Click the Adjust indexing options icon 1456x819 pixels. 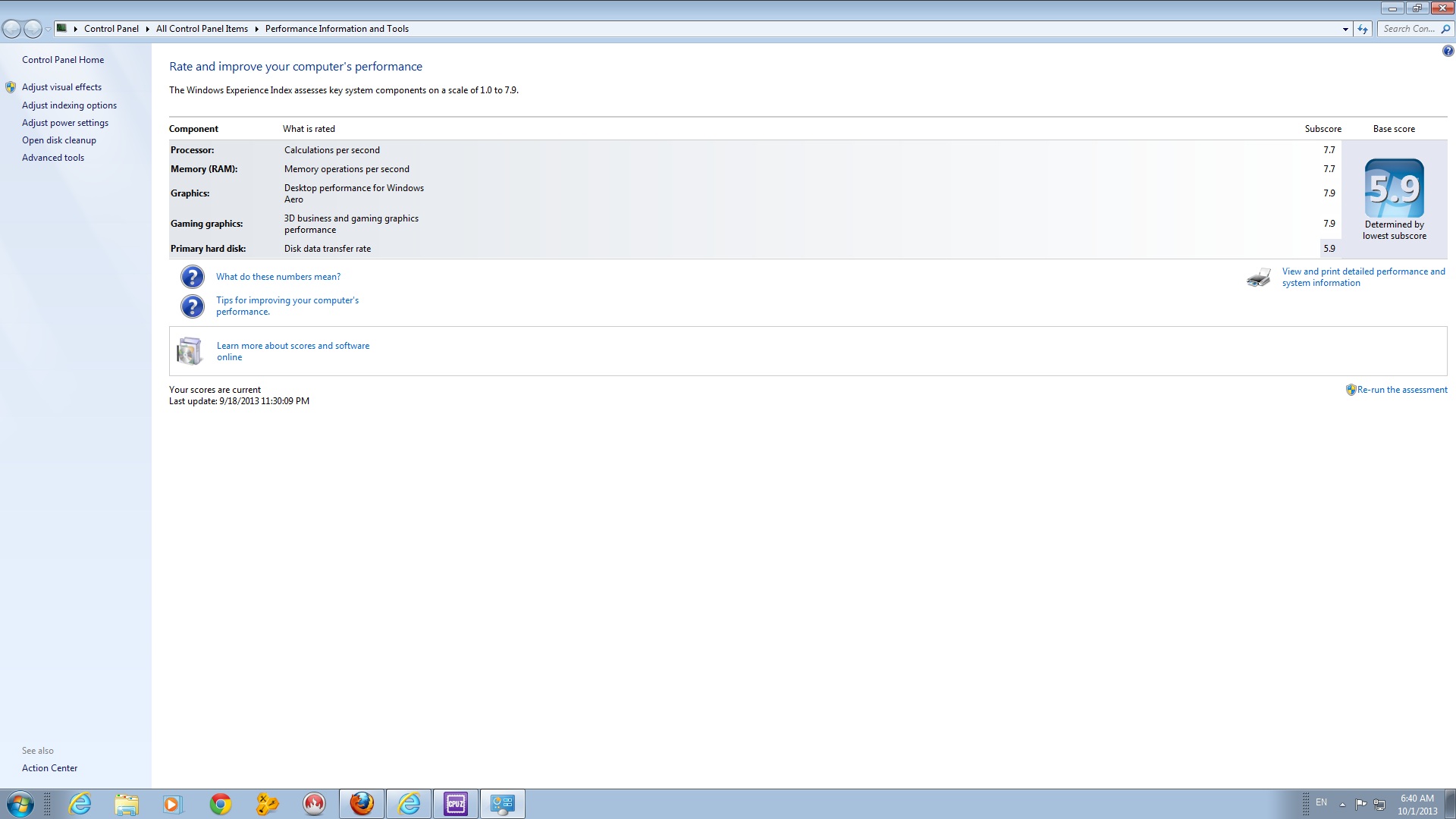[x=69, y=105]
